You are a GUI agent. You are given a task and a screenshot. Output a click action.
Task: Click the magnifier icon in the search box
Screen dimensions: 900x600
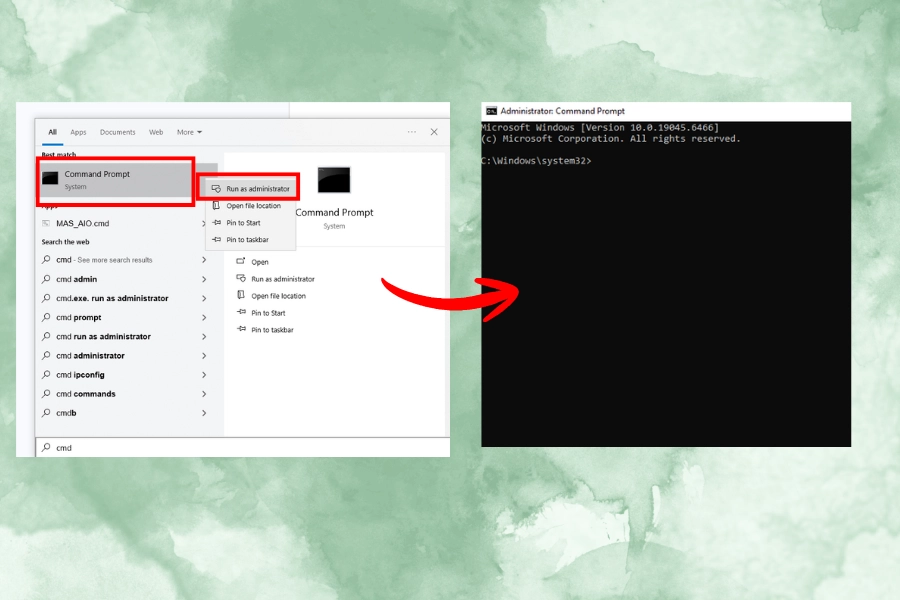tap(46, 447)
